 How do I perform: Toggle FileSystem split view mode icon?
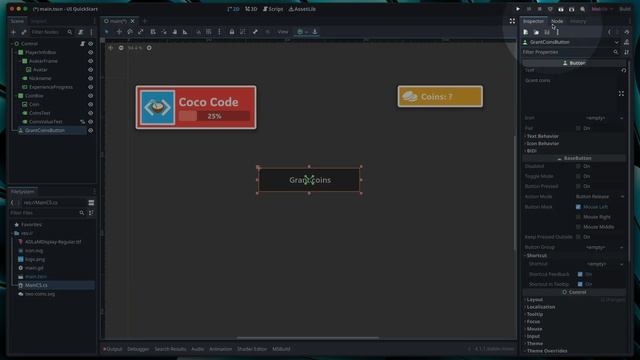pyautogui.click(x=91, y=202)
